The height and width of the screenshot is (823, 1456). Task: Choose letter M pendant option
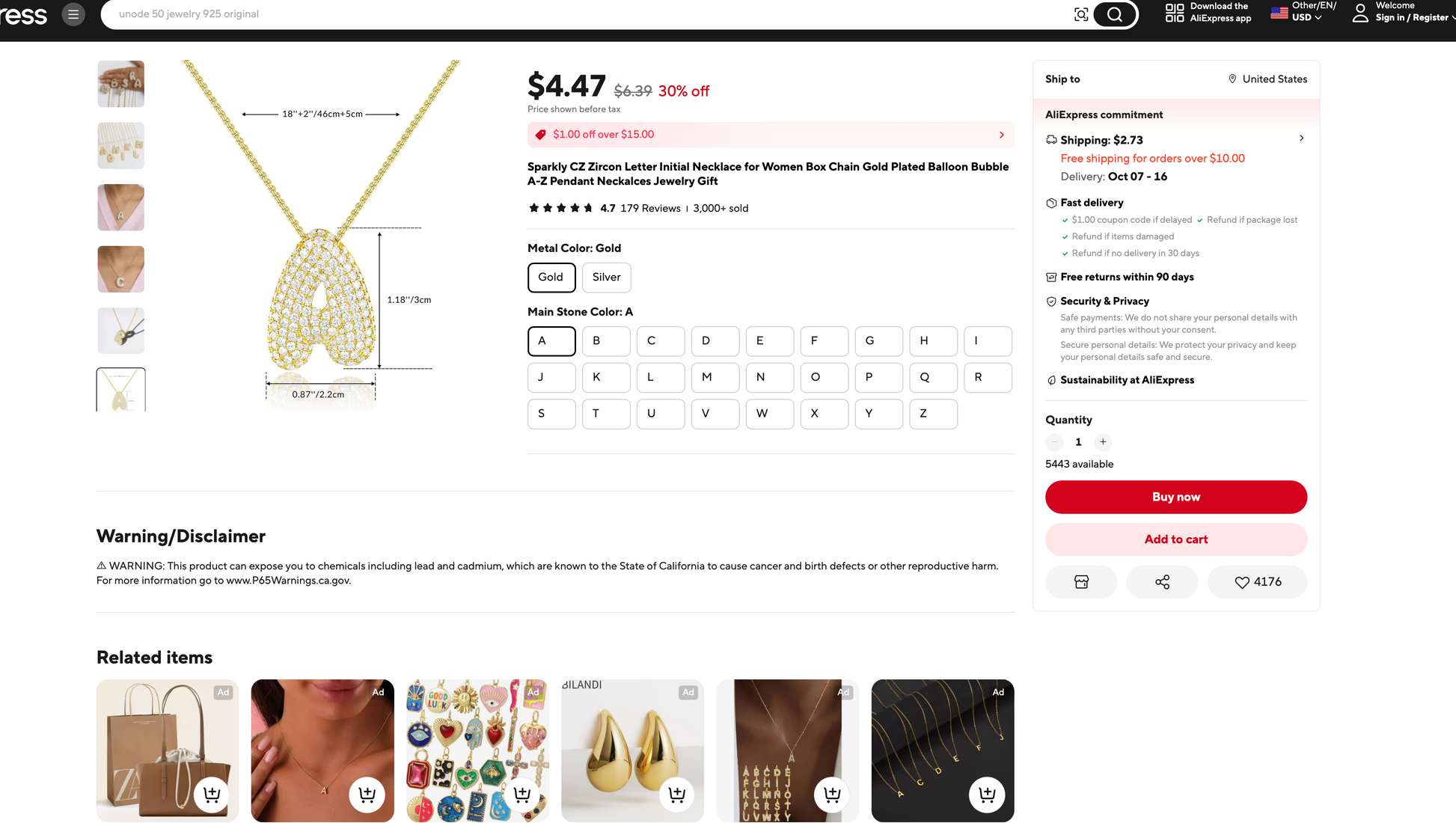tap(715, 377)
